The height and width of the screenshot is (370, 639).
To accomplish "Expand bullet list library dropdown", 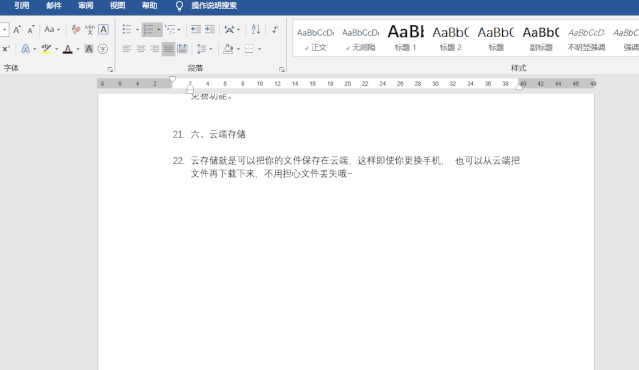I will [137, 30].
